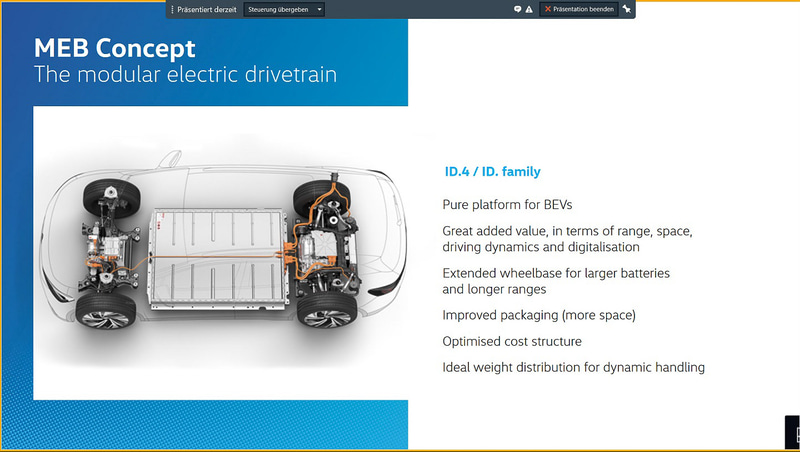Click 'Präsentiert derzeit' status label
Screen dimensions: 800x452
[x=207, y=9]
